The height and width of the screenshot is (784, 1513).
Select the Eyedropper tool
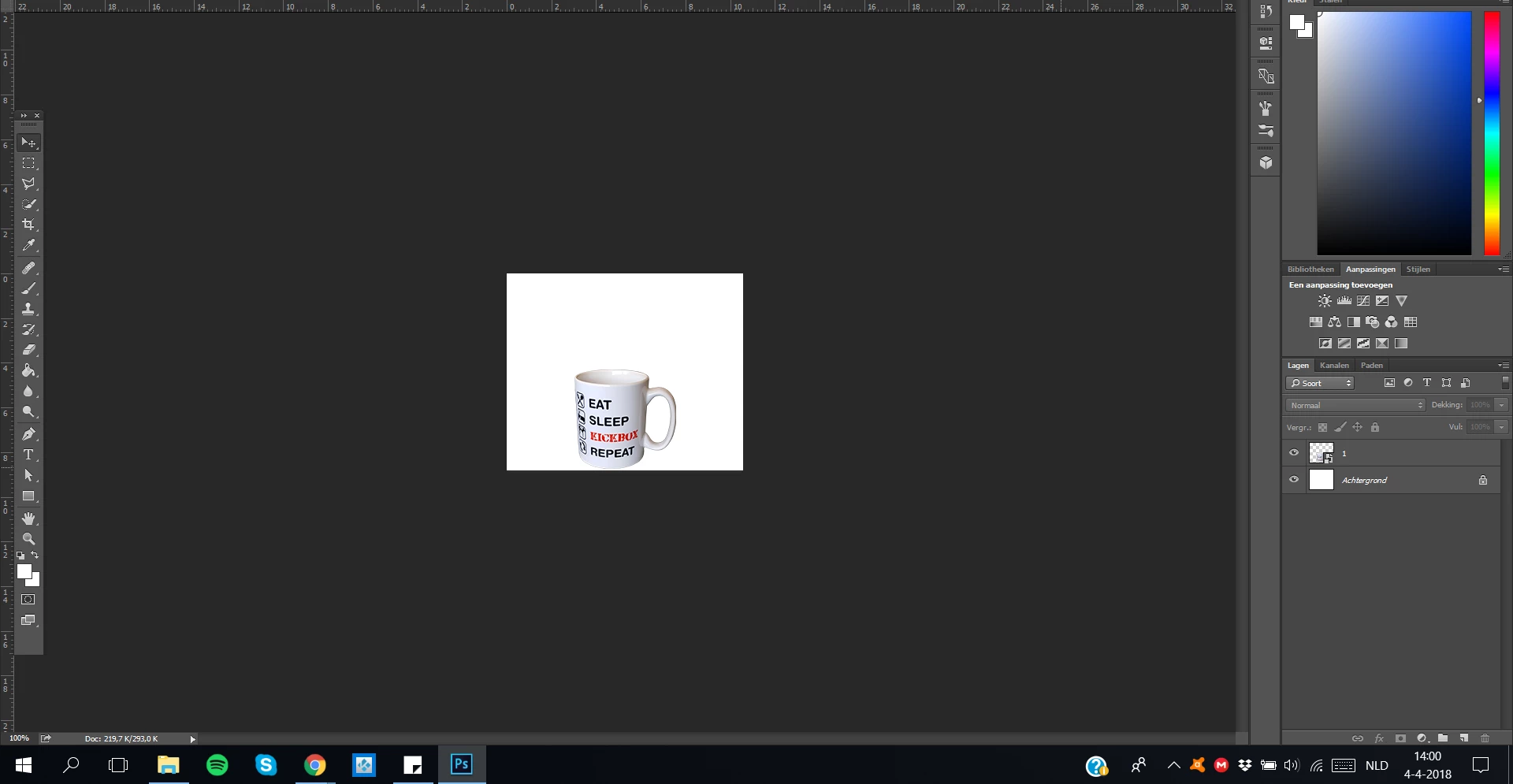[x=28, y=245]
